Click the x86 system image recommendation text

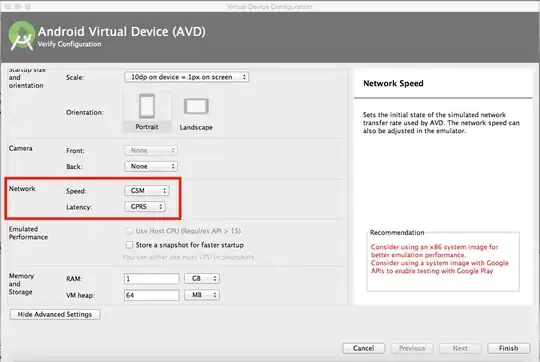tap(435, 251)
